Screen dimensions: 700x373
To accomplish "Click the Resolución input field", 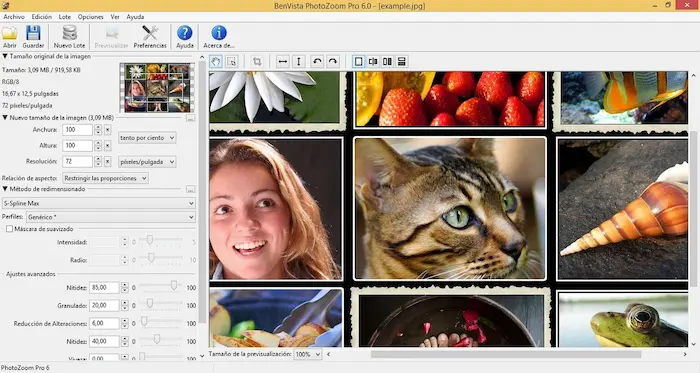I will (x=77, y=162).
